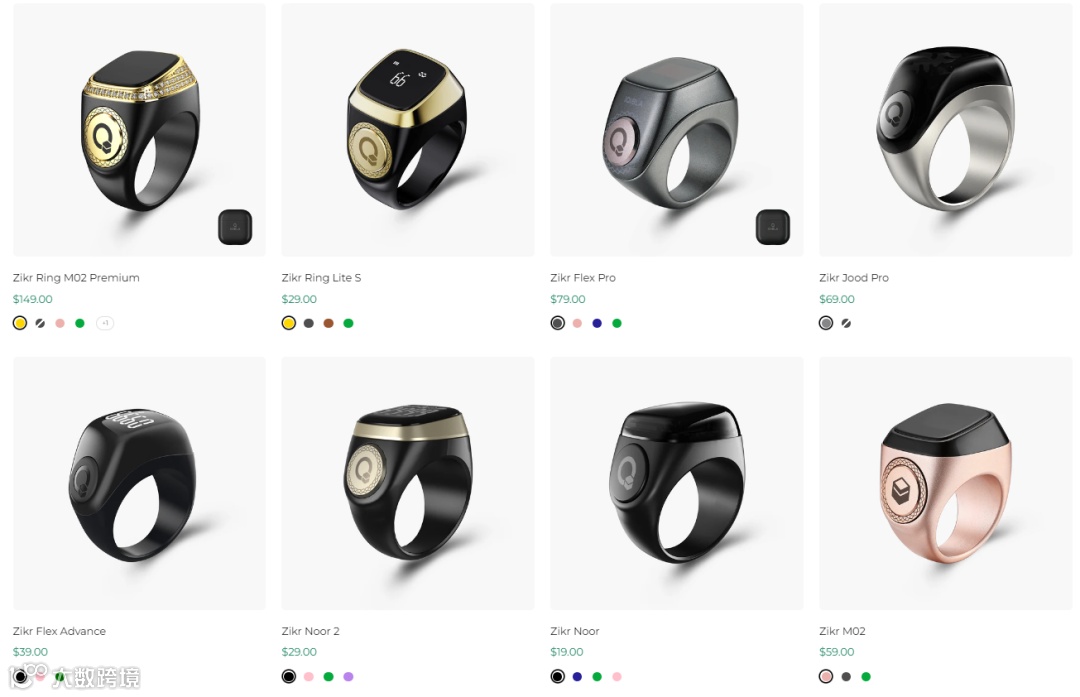Open the Zikr Noor ring product image
Viewport: 1080px width, 697px height.
coord(676,483)
